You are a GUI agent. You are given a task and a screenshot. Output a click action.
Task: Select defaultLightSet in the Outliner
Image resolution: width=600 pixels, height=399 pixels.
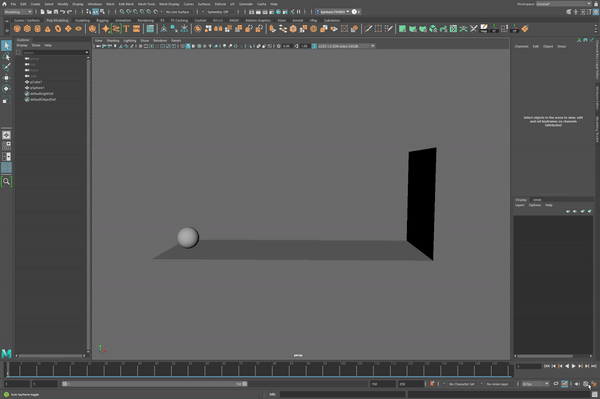(41, 93)
